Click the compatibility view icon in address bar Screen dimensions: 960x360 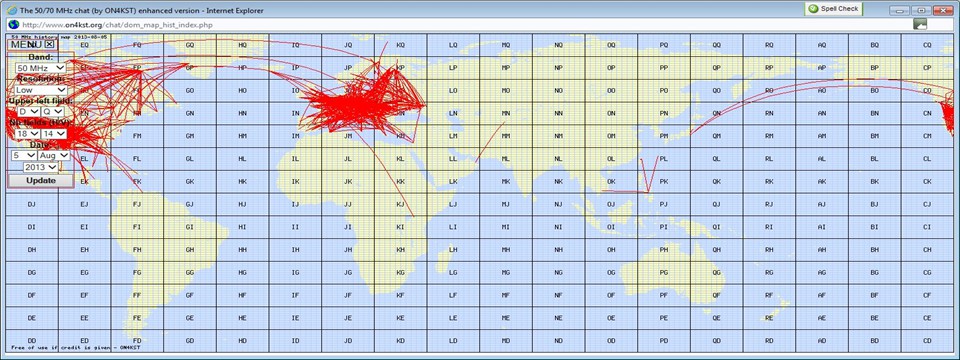tap(920, 24)
